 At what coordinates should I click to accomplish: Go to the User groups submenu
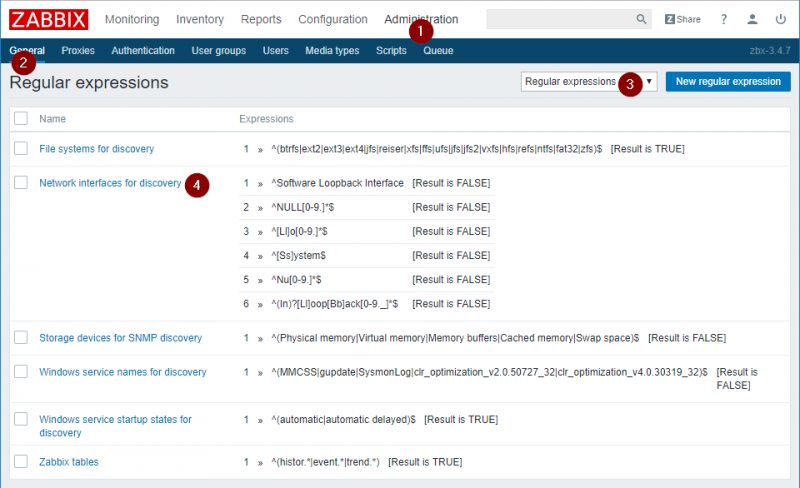click(219, 51)
